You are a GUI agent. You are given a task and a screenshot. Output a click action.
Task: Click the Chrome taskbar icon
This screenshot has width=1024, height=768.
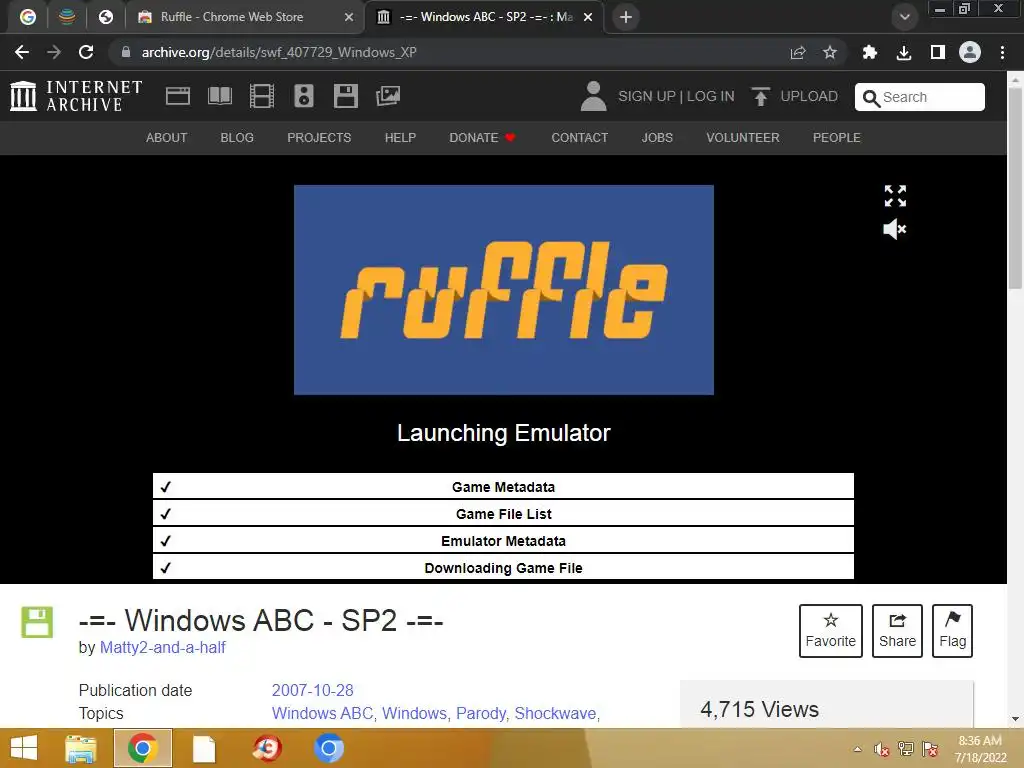(x=143, y=748)
